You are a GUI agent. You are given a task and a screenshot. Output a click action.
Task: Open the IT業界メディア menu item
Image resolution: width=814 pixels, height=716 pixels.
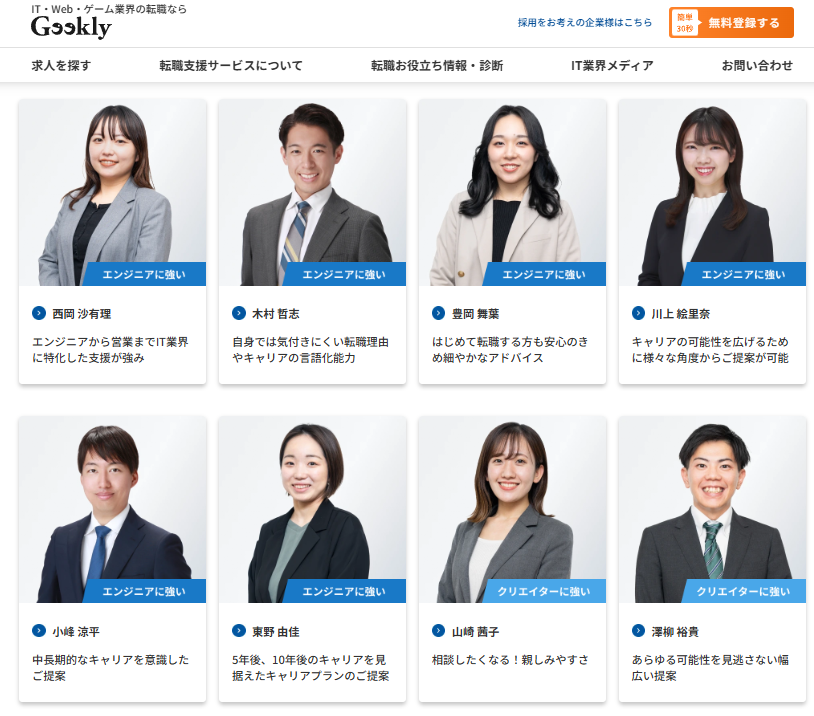tap(612, 65)
